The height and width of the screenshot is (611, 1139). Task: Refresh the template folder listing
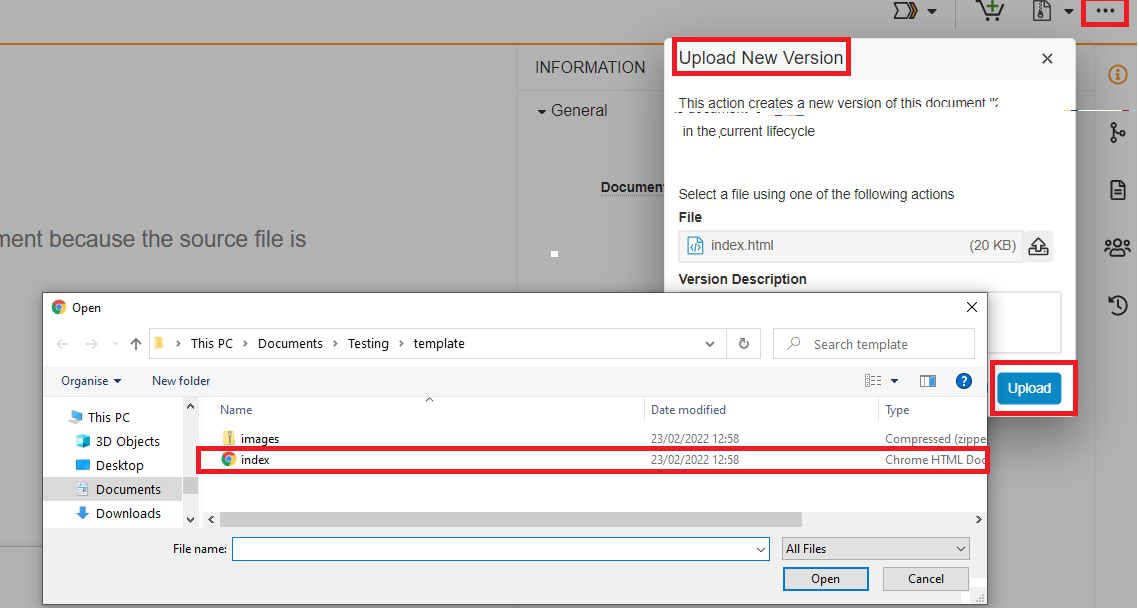[743, 344]
